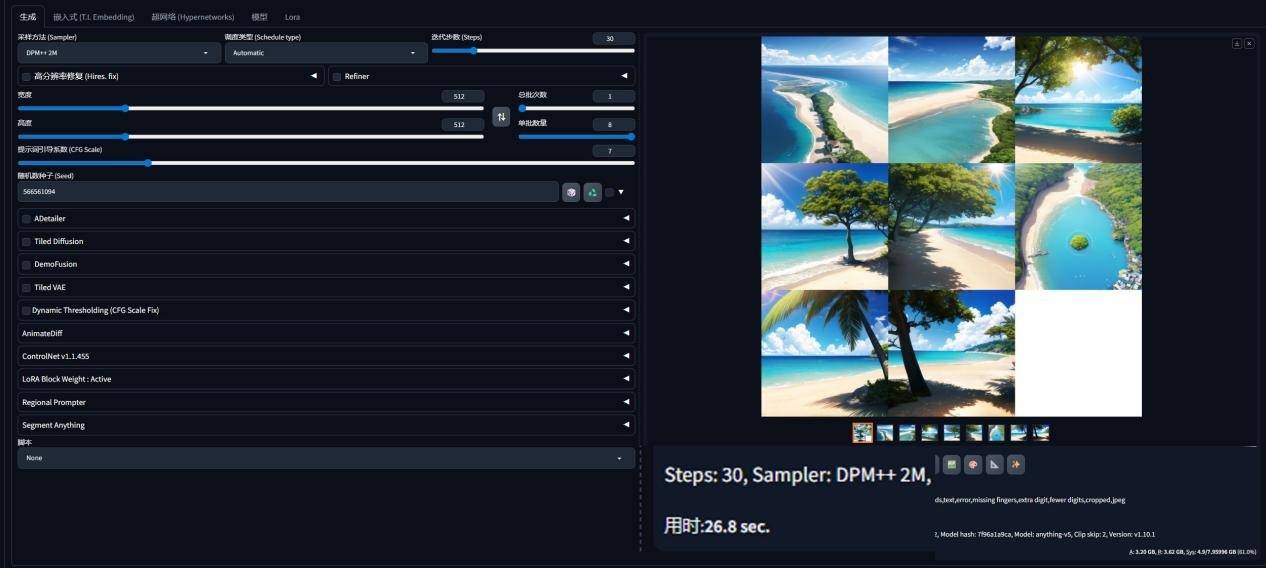Click the dice random seed button
Viewport: 1266px width, 568px height.
pos(571,192)
